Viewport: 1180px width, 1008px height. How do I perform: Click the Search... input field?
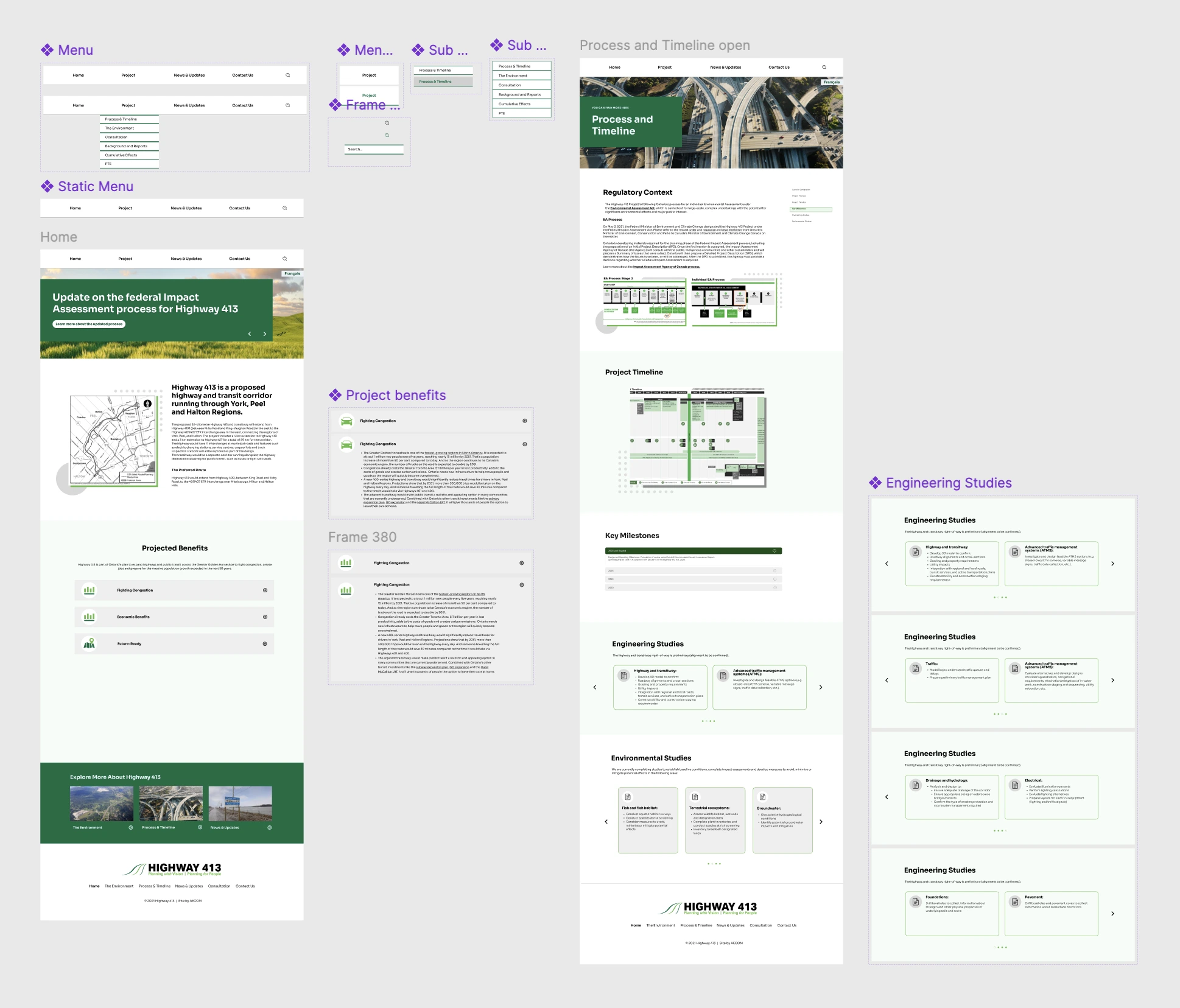(x=374, y=149)
